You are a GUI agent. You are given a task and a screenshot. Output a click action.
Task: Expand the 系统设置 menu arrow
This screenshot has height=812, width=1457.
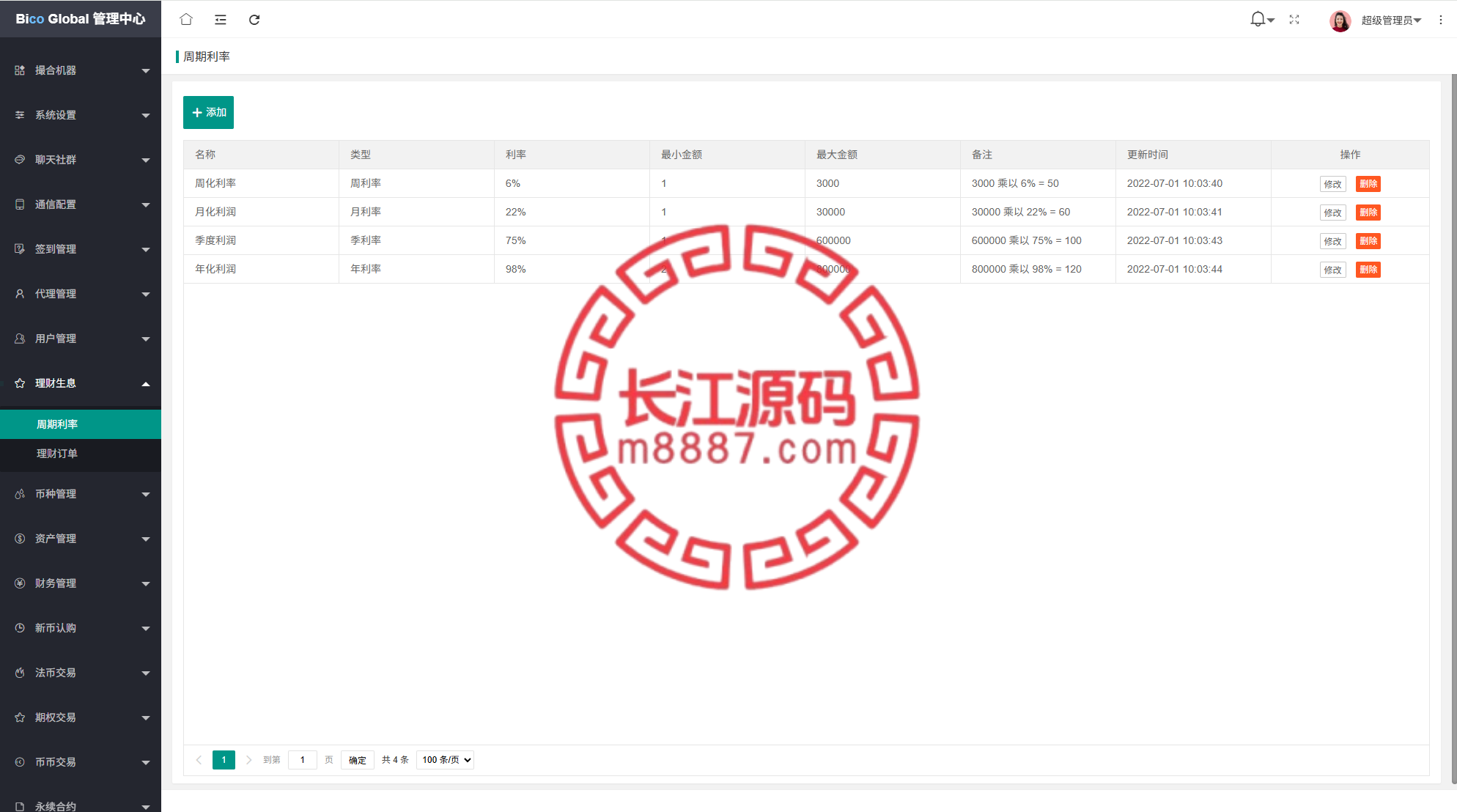pyautogui.click(x=146, y=116)
